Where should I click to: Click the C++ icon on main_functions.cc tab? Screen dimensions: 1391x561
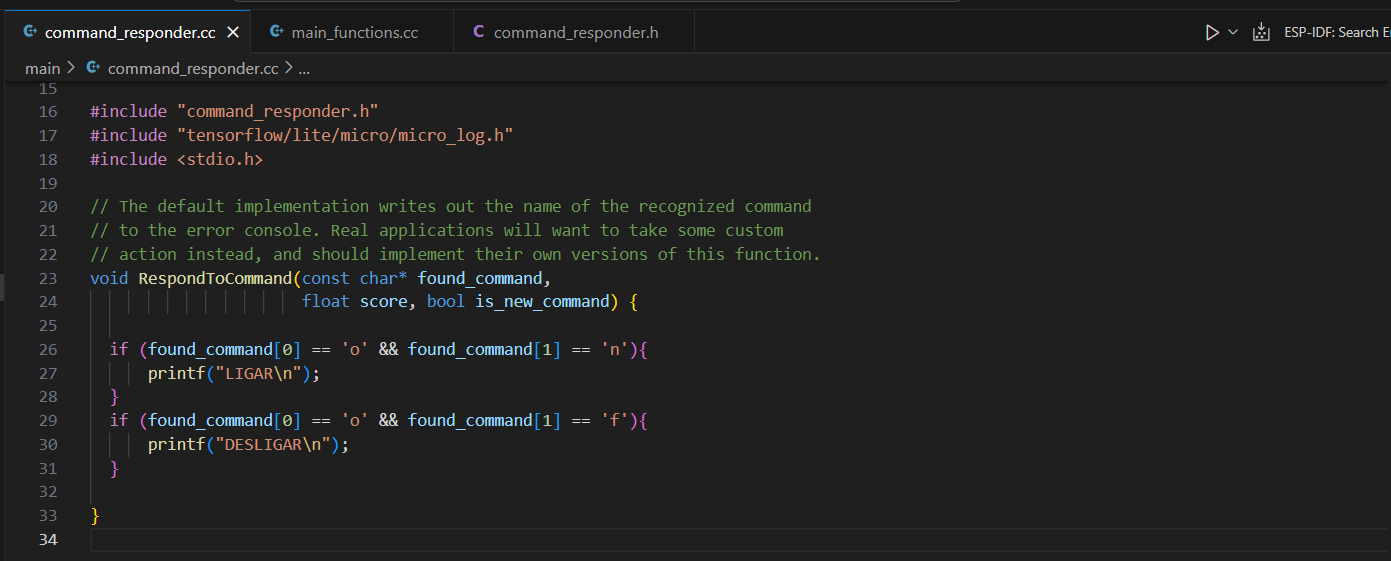pos(276,33)
